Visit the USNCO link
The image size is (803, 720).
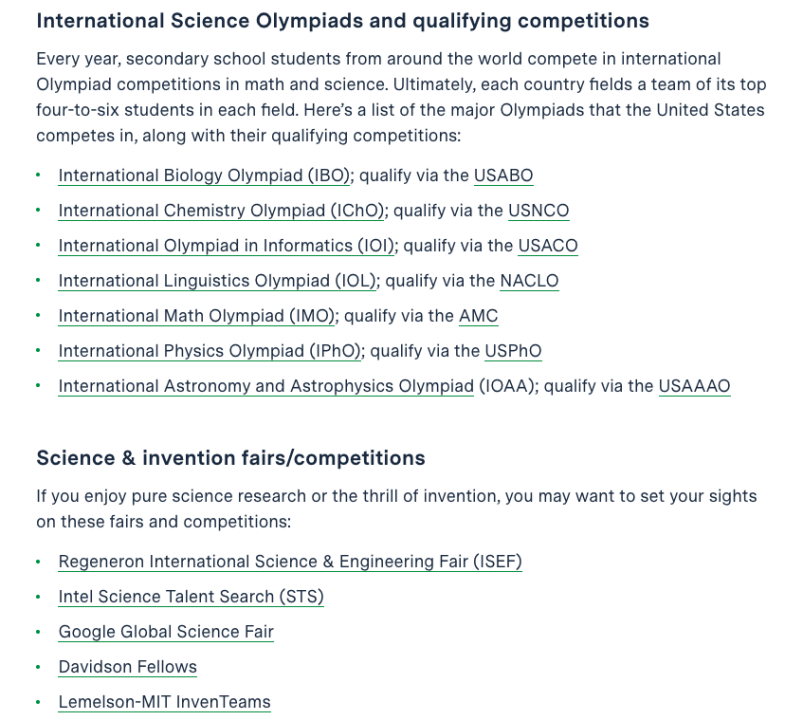pyautogui.click(x=538, y=210)
